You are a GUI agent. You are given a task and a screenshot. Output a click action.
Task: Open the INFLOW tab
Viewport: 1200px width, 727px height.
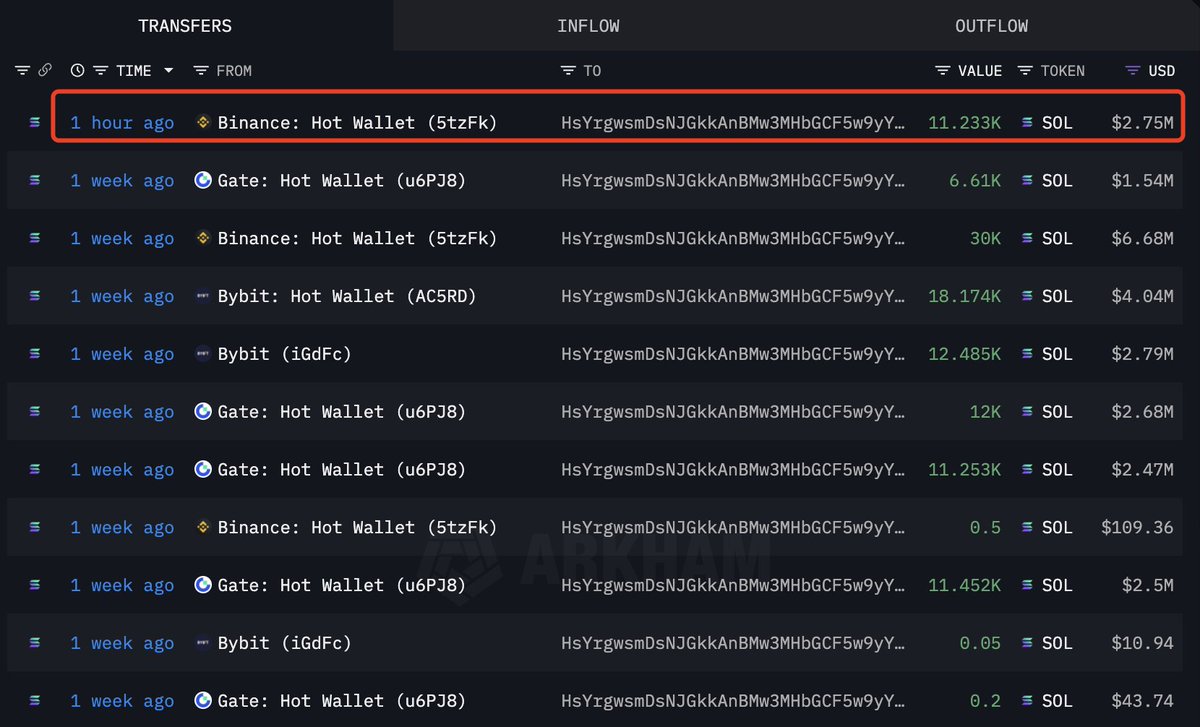(588, 26)
